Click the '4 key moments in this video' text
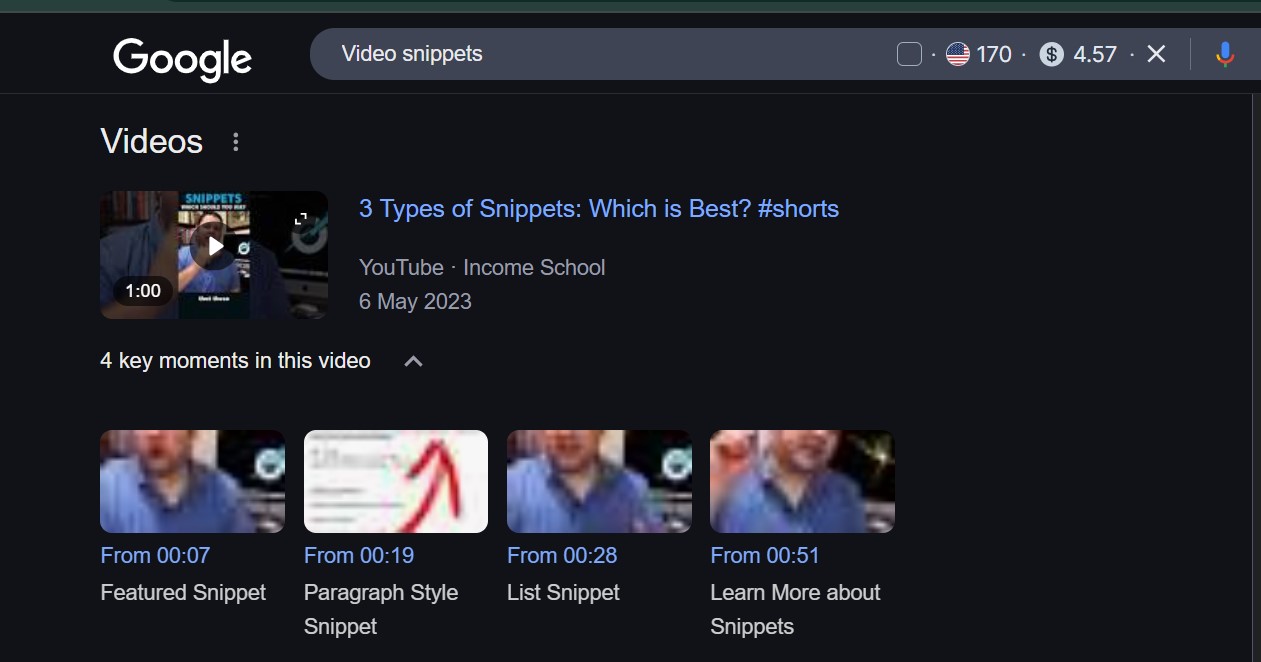This screenshot has height=662, width=1261. click(235, 360)
